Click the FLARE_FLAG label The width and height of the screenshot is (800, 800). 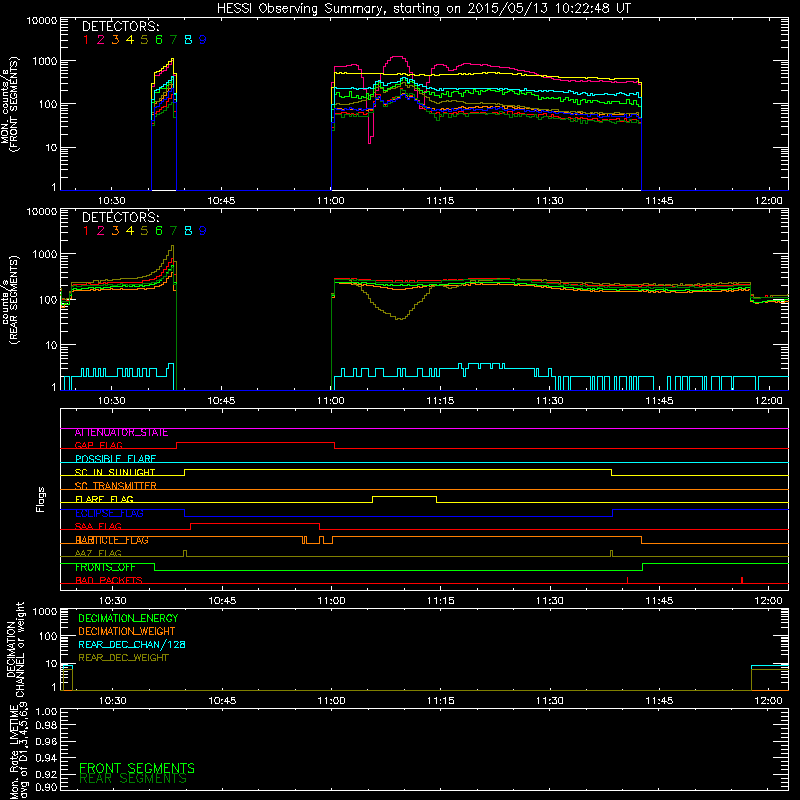click(104, 499)
